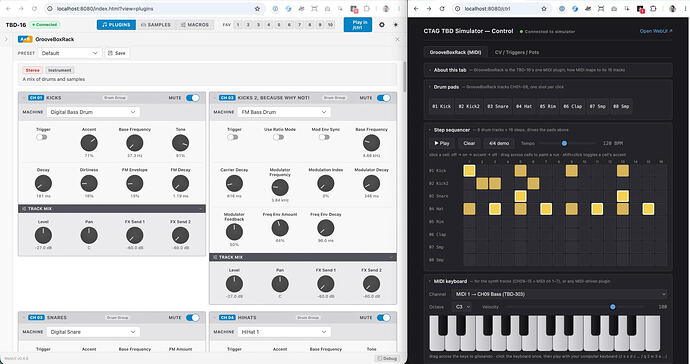Enable Mod Env Sync switch

click(324, 137)
